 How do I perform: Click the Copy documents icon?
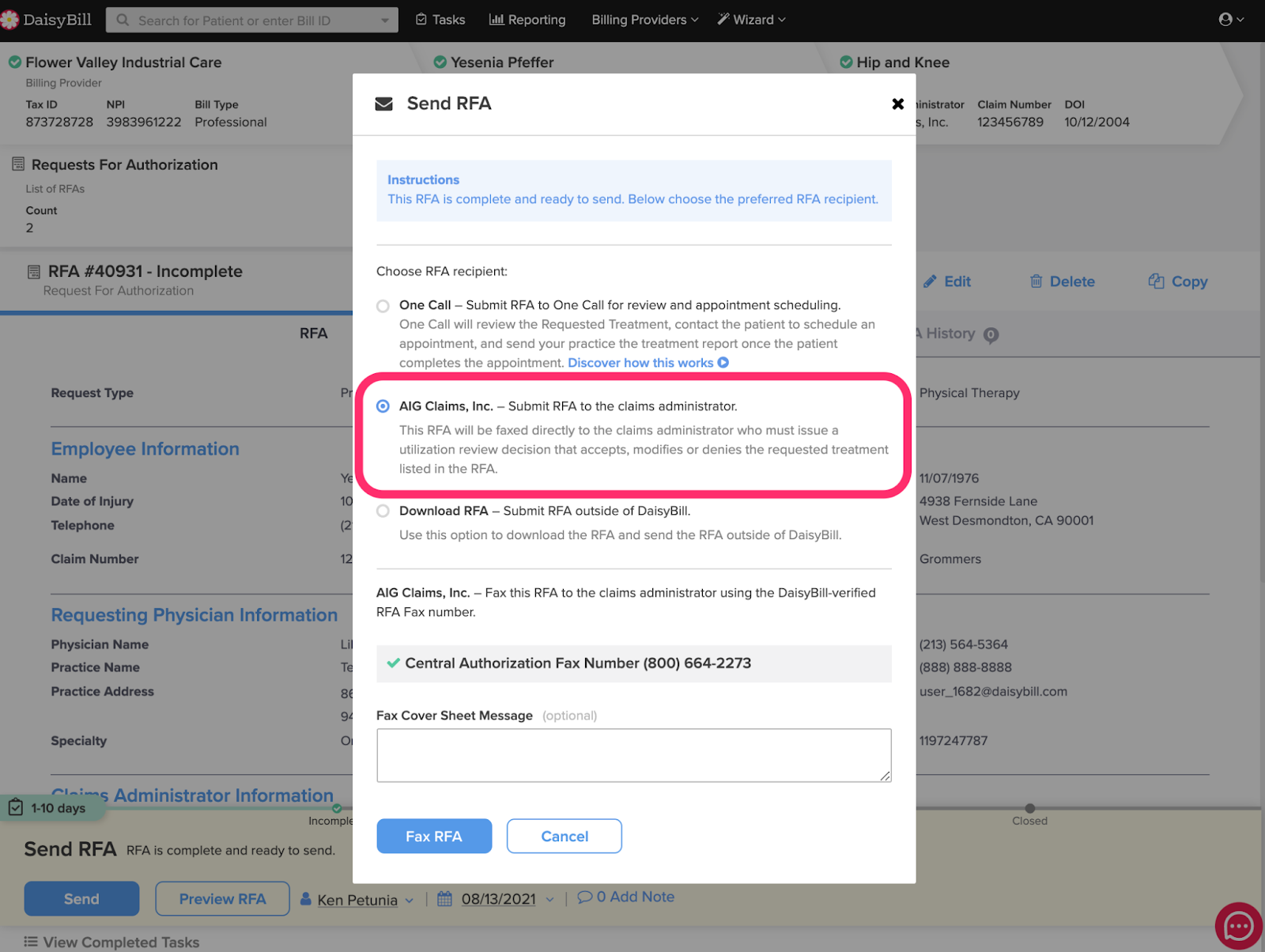1156,281
